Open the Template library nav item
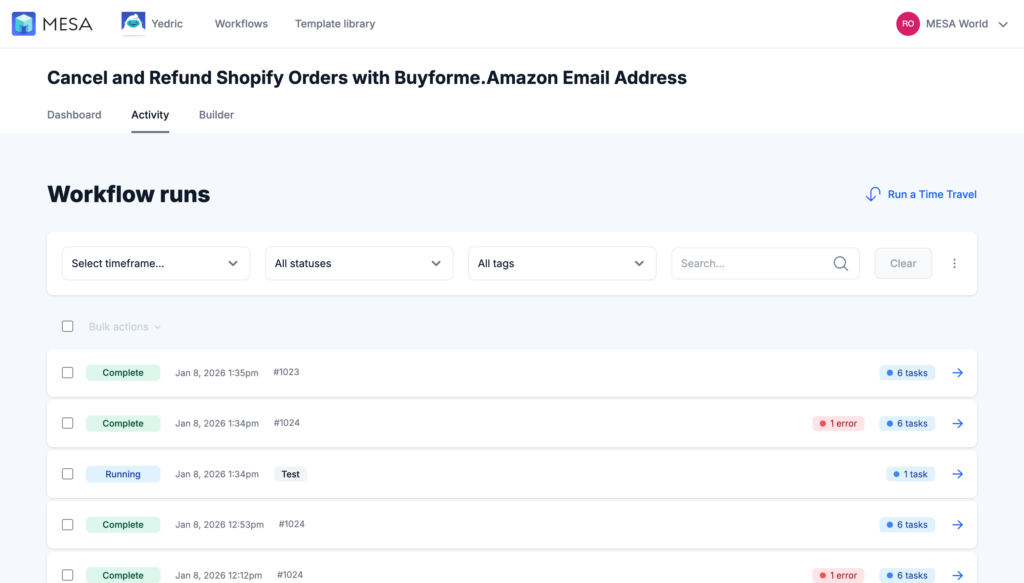The height and width of the screenshot is (583, 1024). tap(335, 24)
